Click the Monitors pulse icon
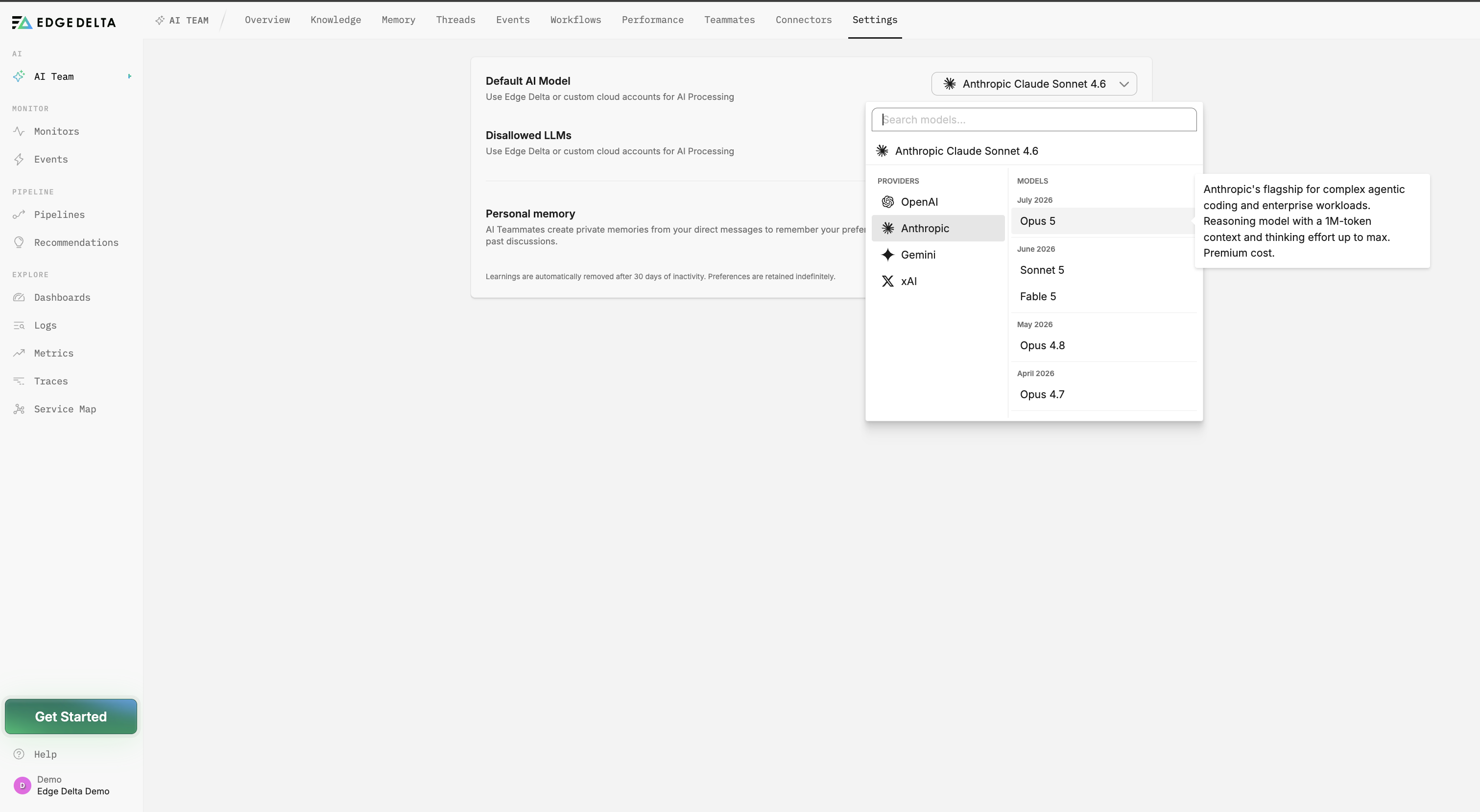 [x=19, y=132]
